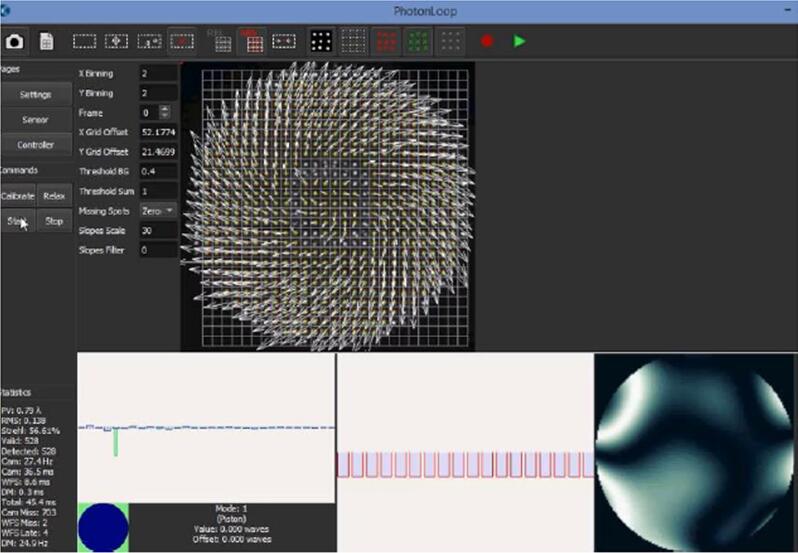Switch to the Controller page
The image size is (798, 553).
pos(36,145)
